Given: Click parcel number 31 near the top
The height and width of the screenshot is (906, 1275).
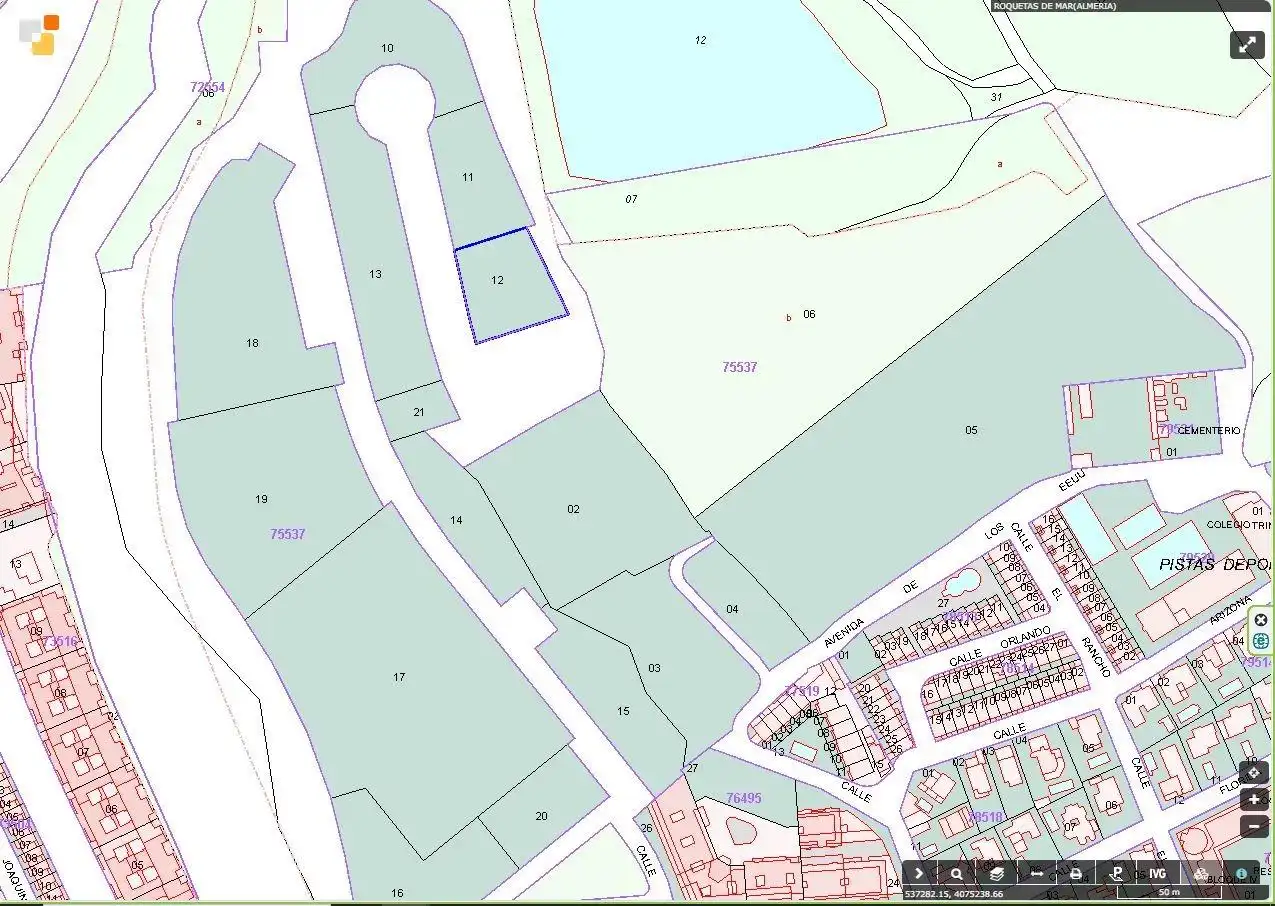Looking at the screenshot, I should pos(996,97).
